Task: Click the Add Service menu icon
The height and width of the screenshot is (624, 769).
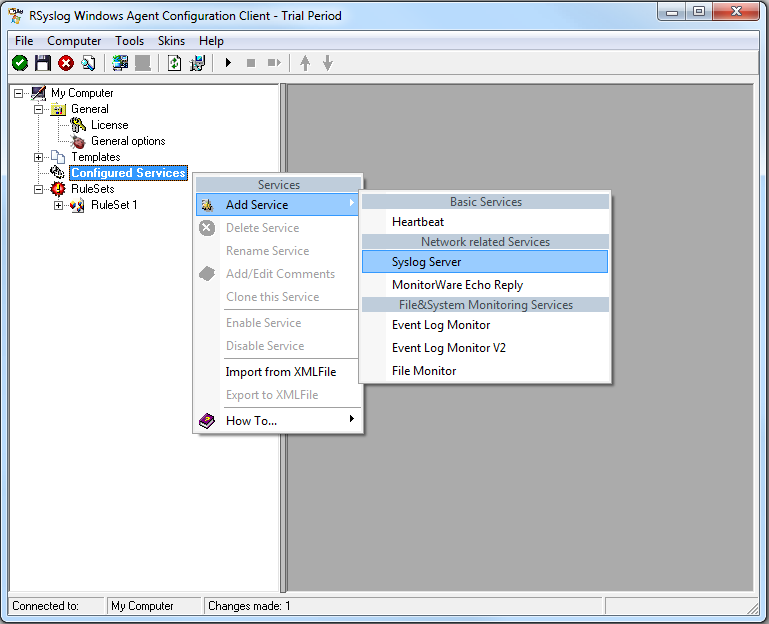Action: coord(207,205)
